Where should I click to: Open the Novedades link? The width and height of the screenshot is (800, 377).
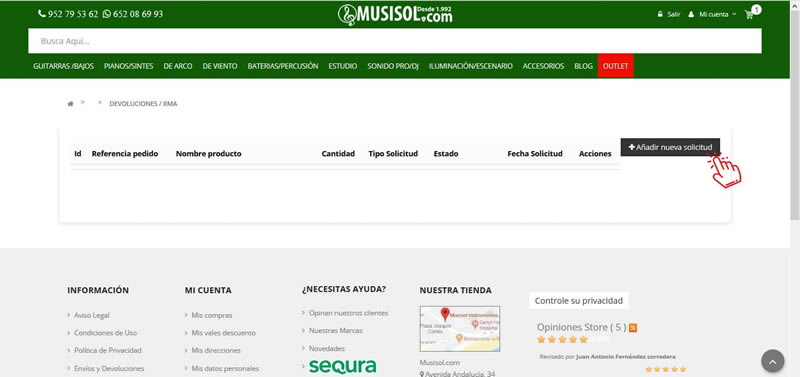tap(327, 348)
